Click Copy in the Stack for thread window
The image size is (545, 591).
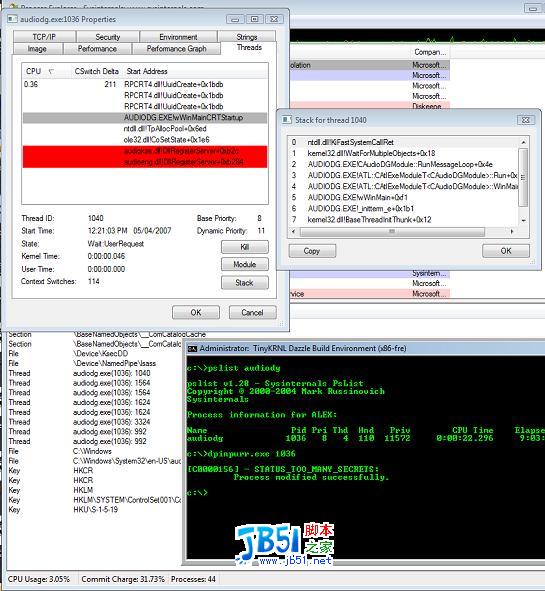(x=312, y=251)
